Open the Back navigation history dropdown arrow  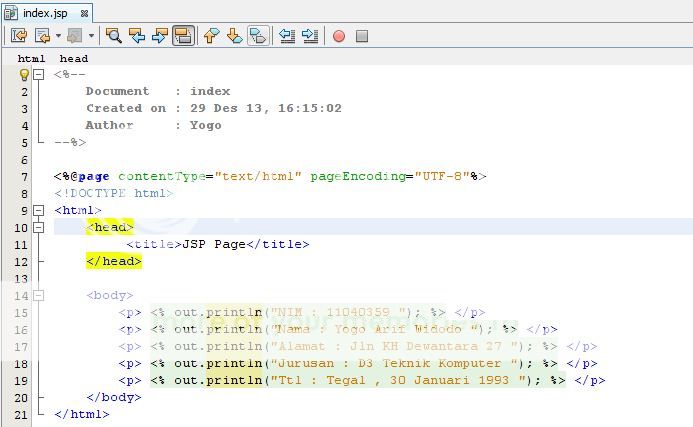pyautogui.click(x=57, y=36)
